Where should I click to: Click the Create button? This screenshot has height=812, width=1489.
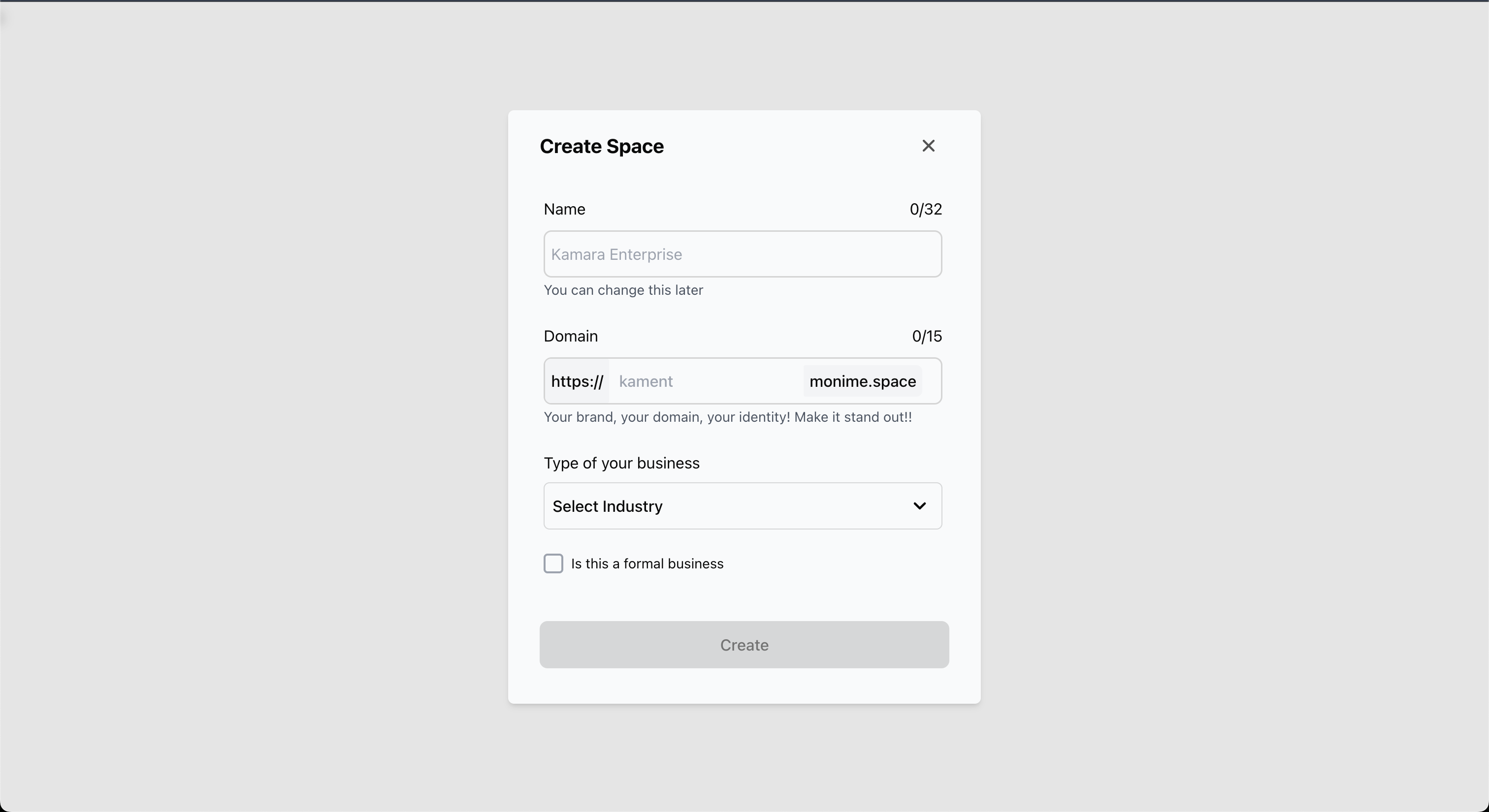coord(744,645)
